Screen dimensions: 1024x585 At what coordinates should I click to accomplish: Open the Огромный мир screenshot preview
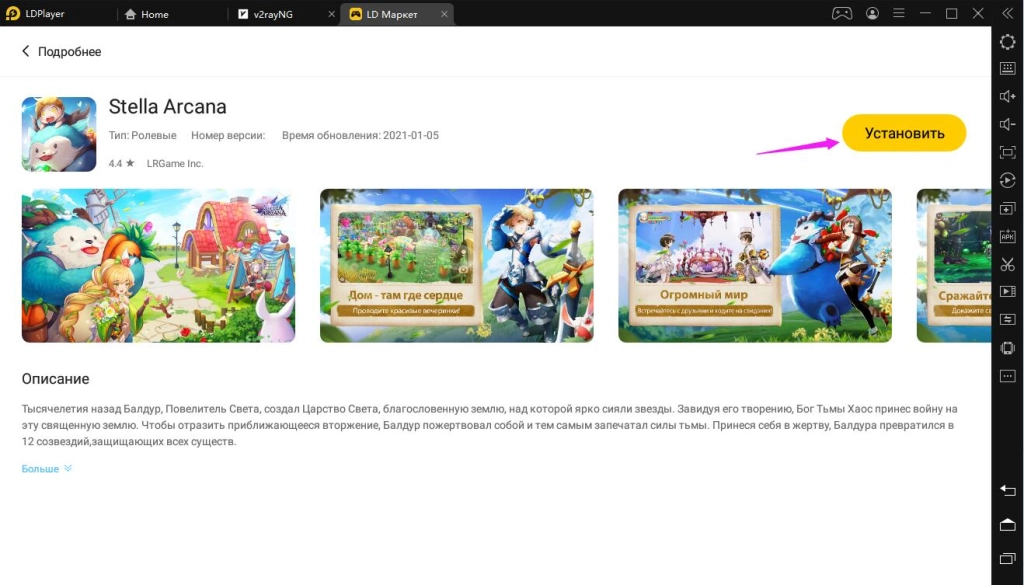point(755,265)
